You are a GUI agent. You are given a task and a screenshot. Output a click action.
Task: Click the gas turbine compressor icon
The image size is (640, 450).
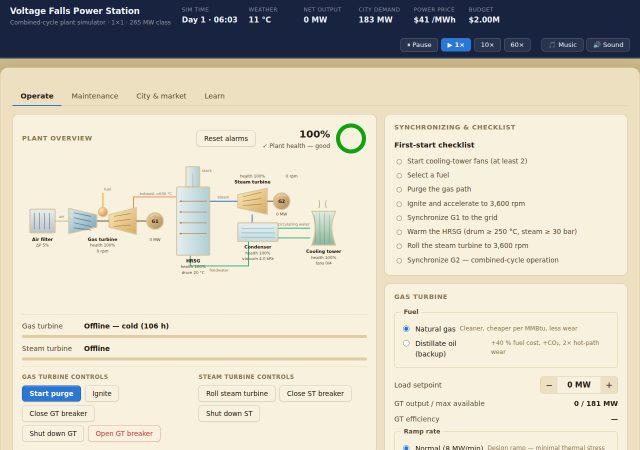82,221
